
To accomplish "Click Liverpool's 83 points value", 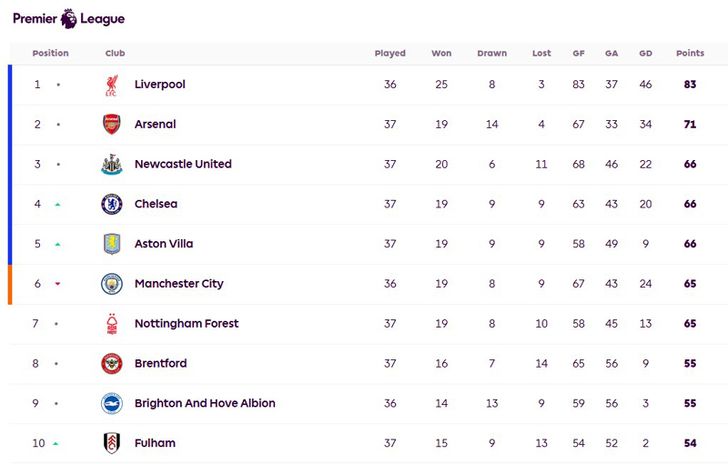I will 690,84.
